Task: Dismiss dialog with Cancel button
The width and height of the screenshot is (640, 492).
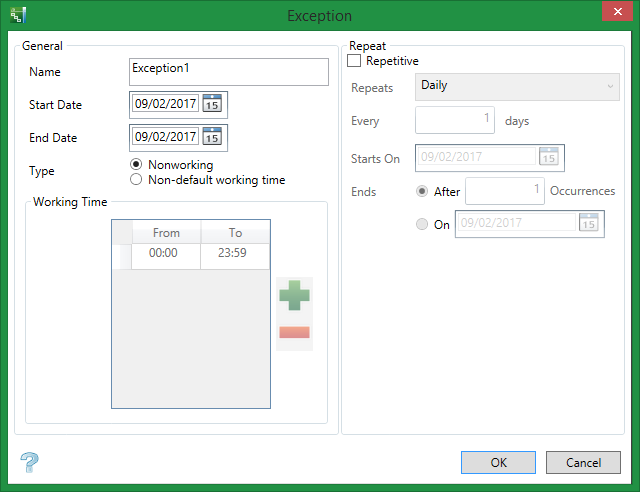Action: click(583, 462)
